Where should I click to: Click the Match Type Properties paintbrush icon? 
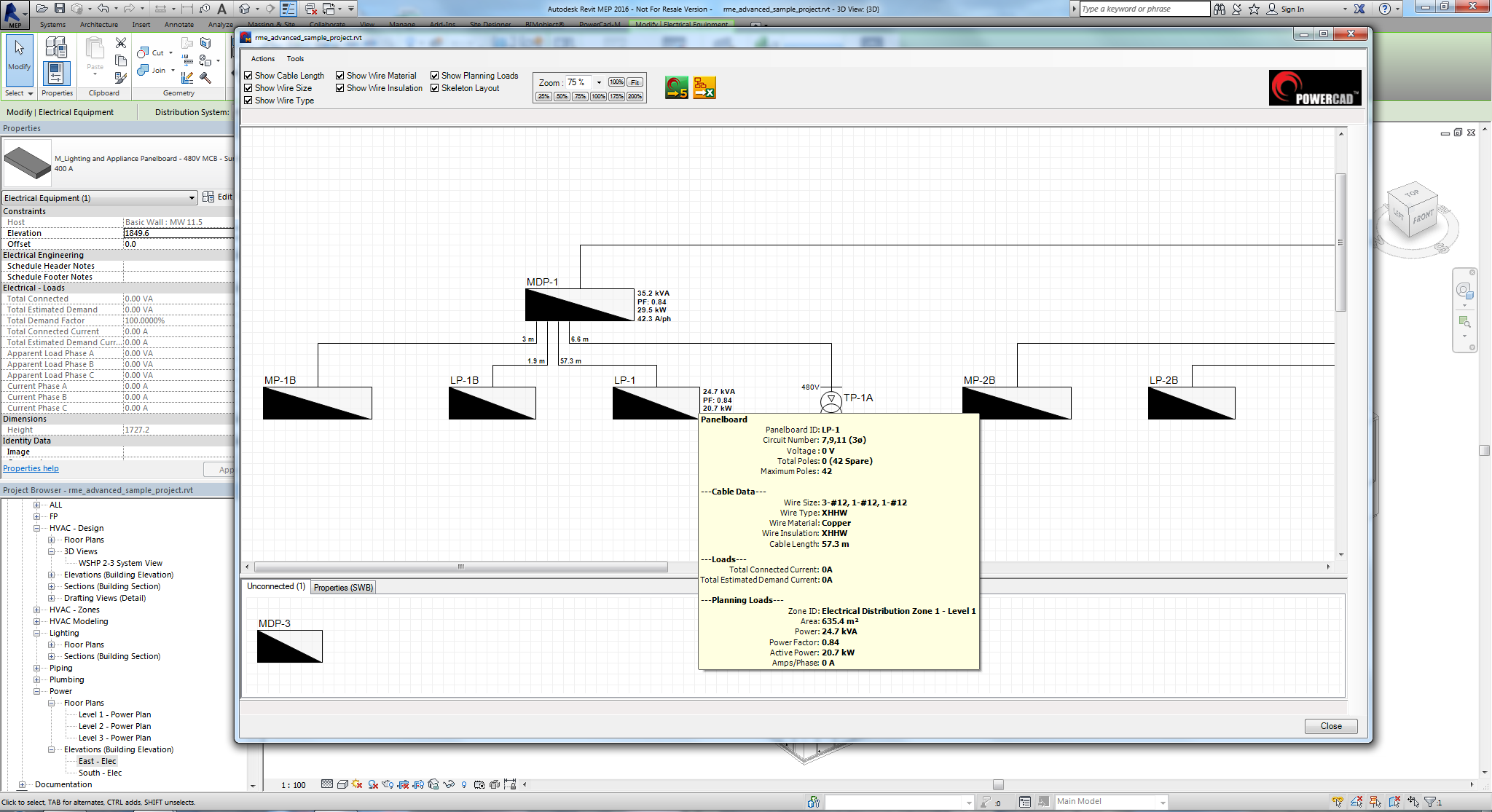click(121, 77)
